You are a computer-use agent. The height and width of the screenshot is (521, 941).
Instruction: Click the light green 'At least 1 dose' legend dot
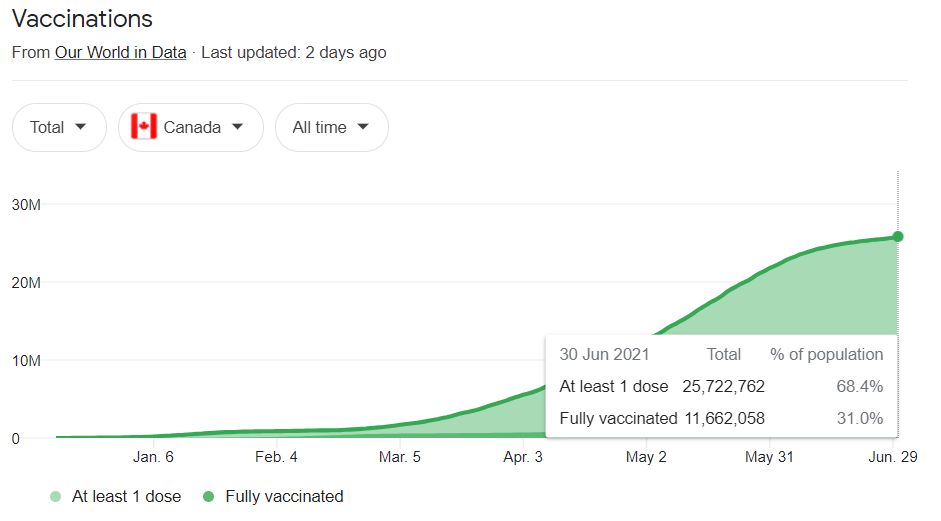[56, 496]
